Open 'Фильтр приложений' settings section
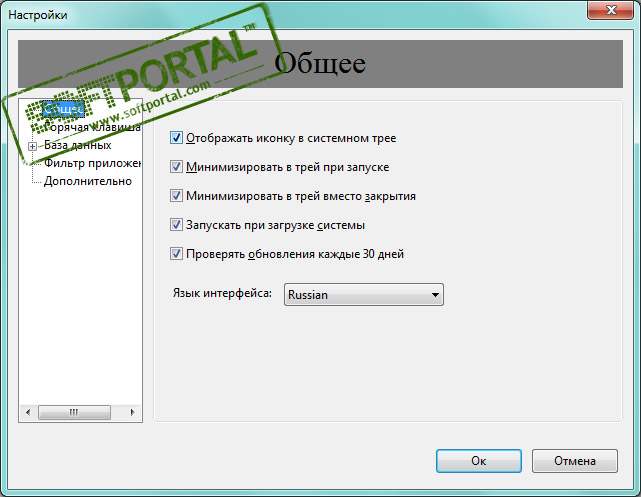The image size is (641, 497). (x=92, y=163)
